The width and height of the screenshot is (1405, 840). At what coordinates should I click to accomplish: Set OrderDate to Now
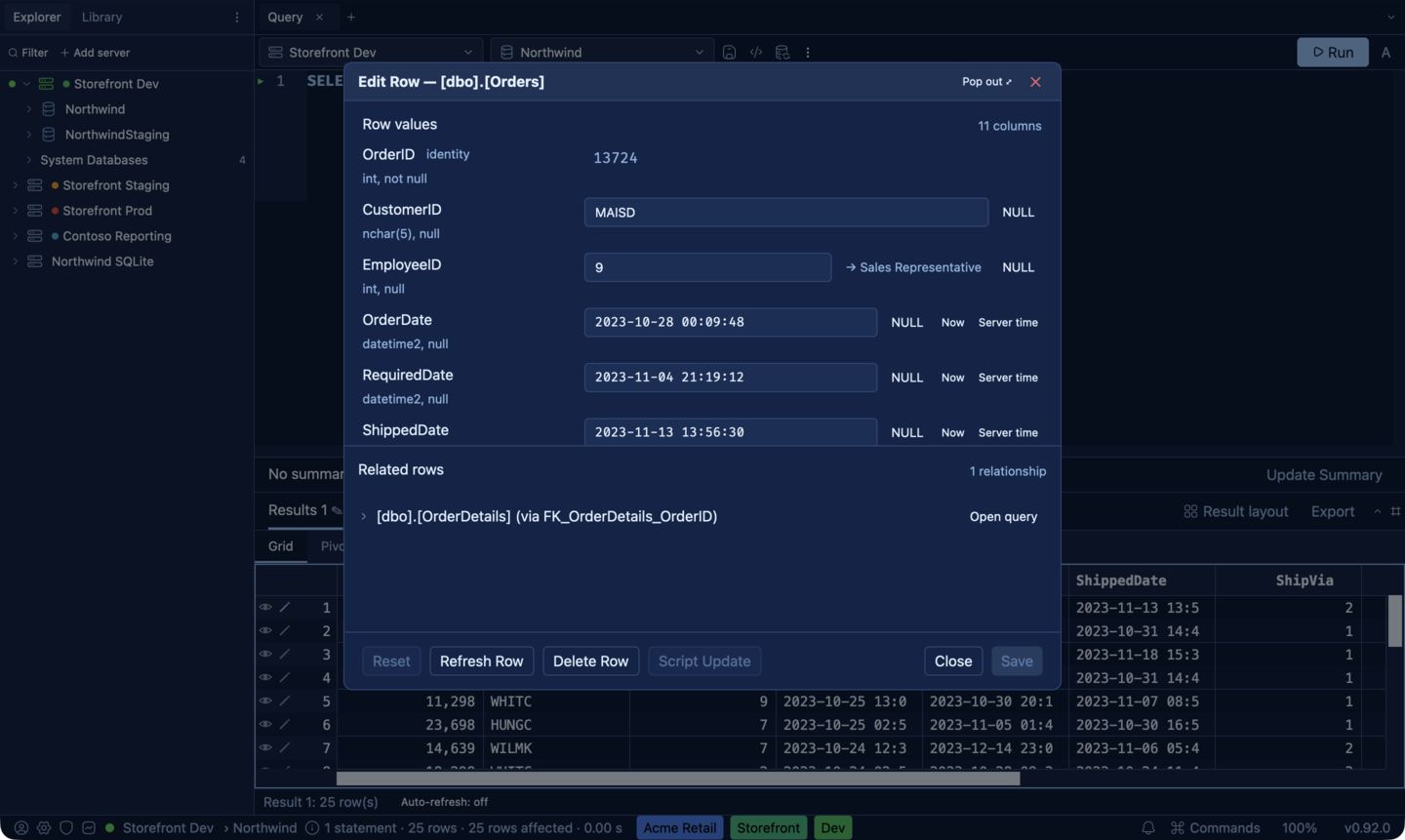[x=952, y=322]
